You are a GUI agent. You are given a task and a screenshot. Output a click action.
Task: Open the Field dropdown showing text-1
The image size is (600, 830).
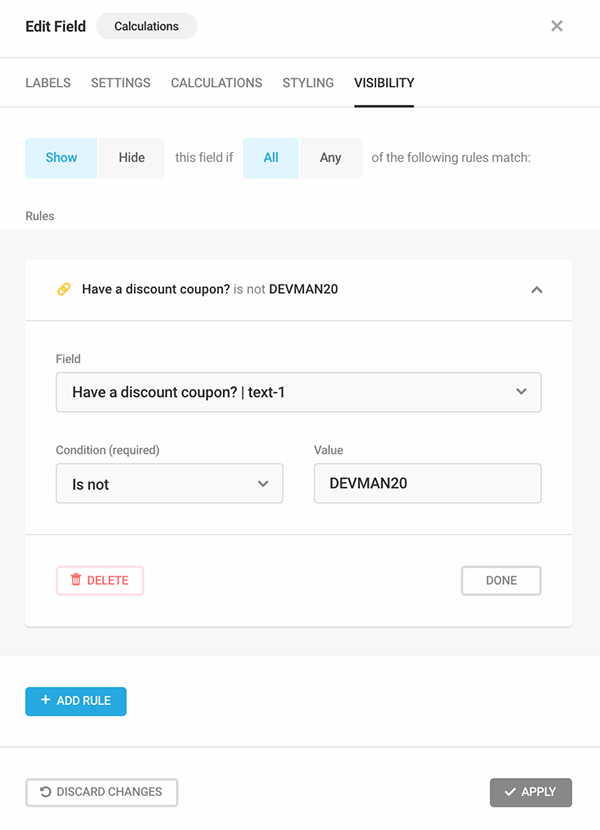[x=298, y=392]
